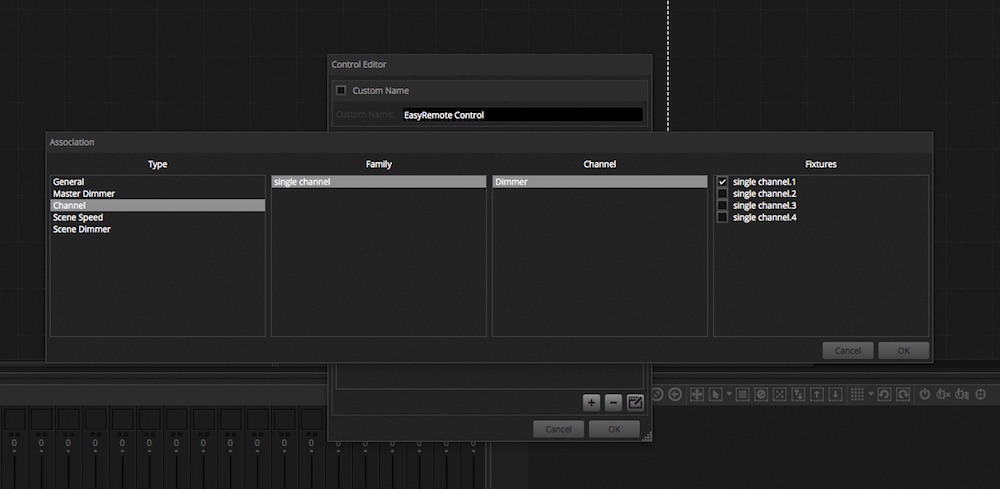Select Master Dimmer in the Type list

[x=158, y=194]
